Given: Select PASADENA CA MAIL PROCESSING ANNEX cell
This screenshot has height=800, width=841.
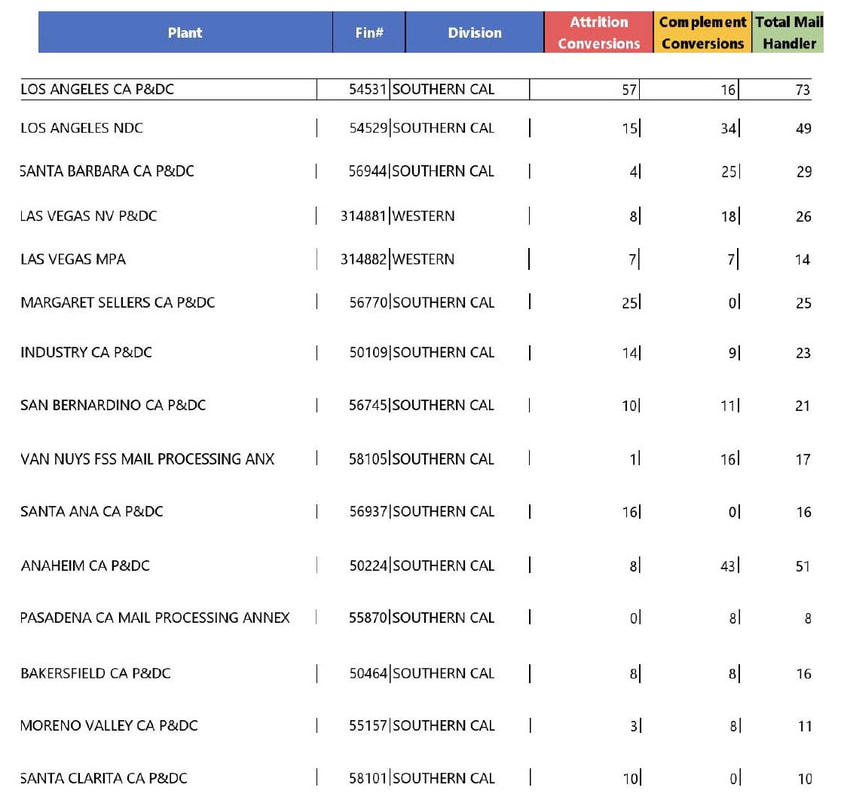Looking at the screenshot, I should (155, 618).
